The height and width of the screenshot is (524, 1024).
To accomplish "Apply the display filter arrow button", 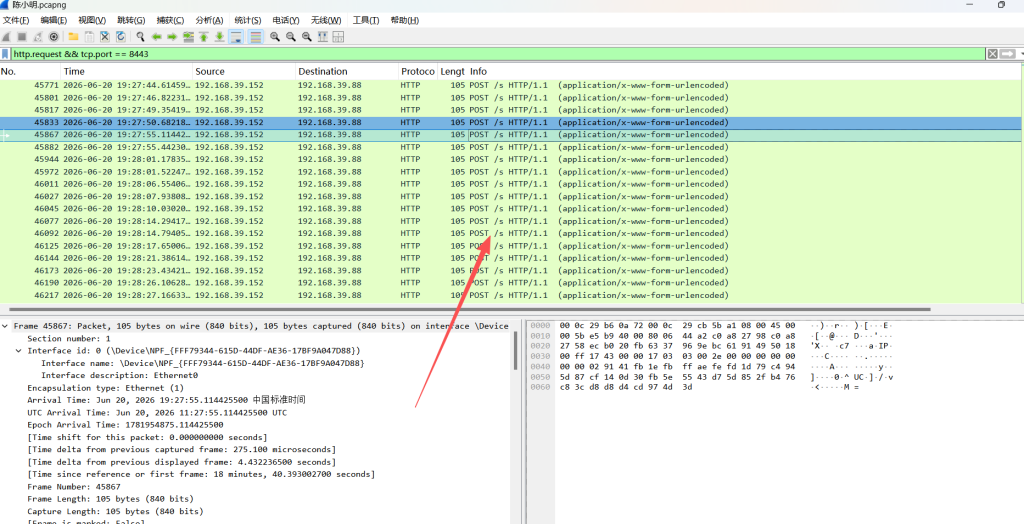I will [1008, 54].
